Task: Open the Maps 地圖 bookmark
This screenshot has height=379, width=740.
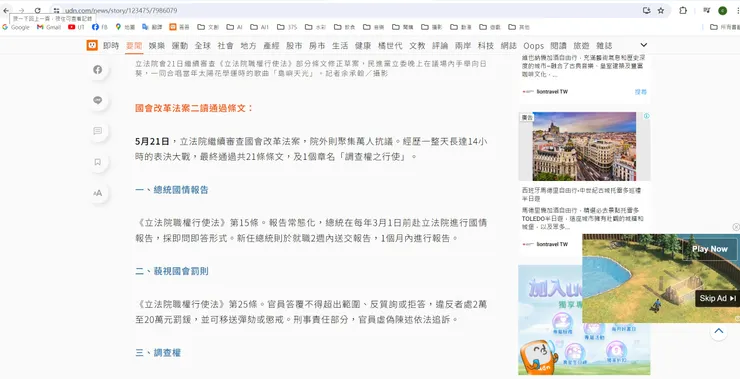Action: (x=125, y=27)
